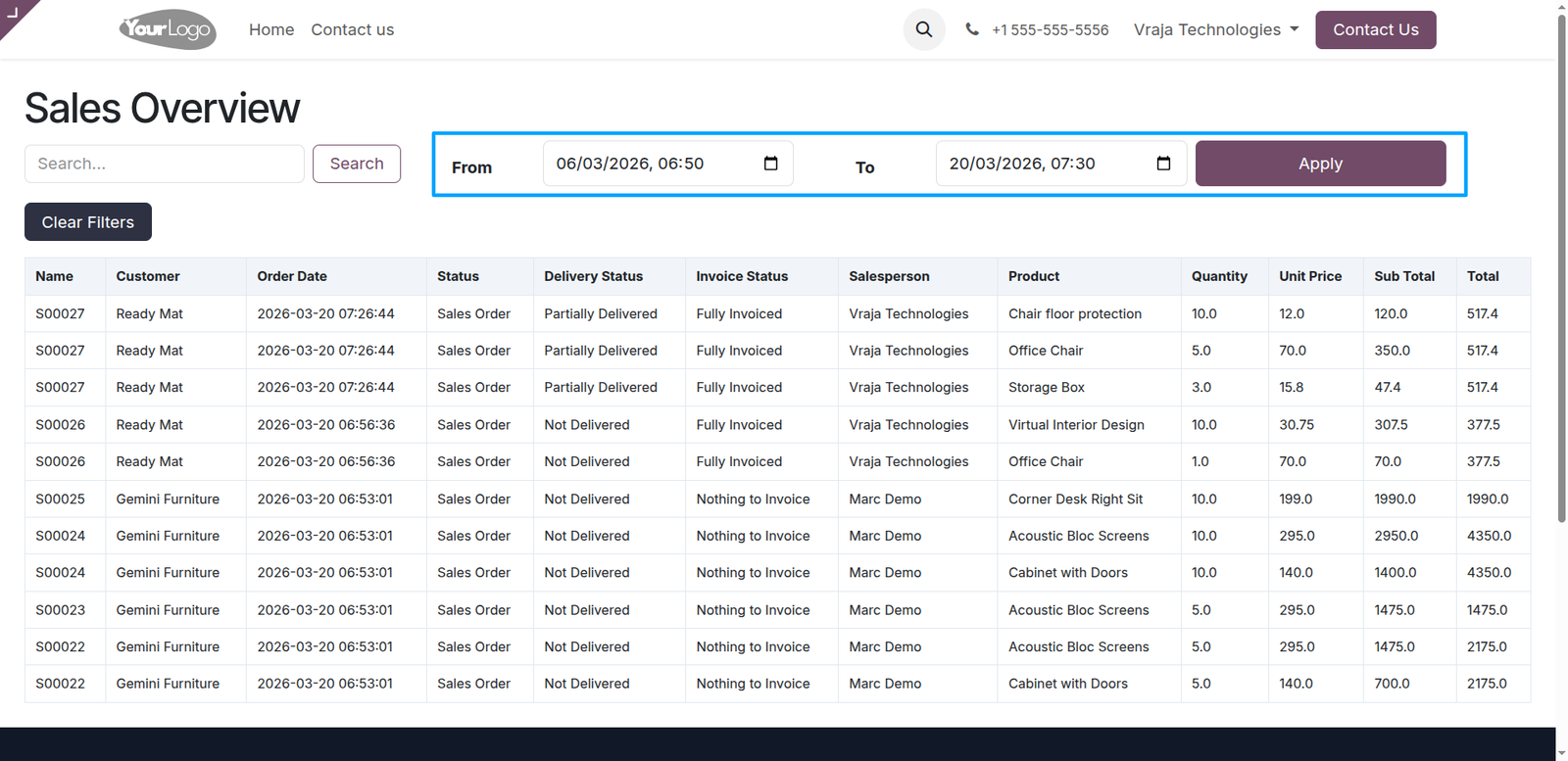Click the +1 555-555-5556 phone link
The height and width of the screenshot is (761, 1568).
(1051, 30)
